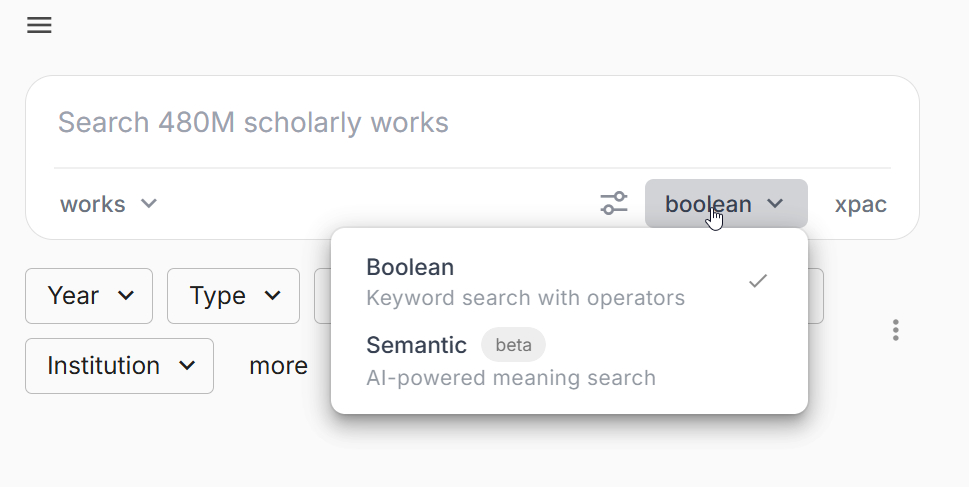Collapse the boolean search mode dropdown

[725, 204]
